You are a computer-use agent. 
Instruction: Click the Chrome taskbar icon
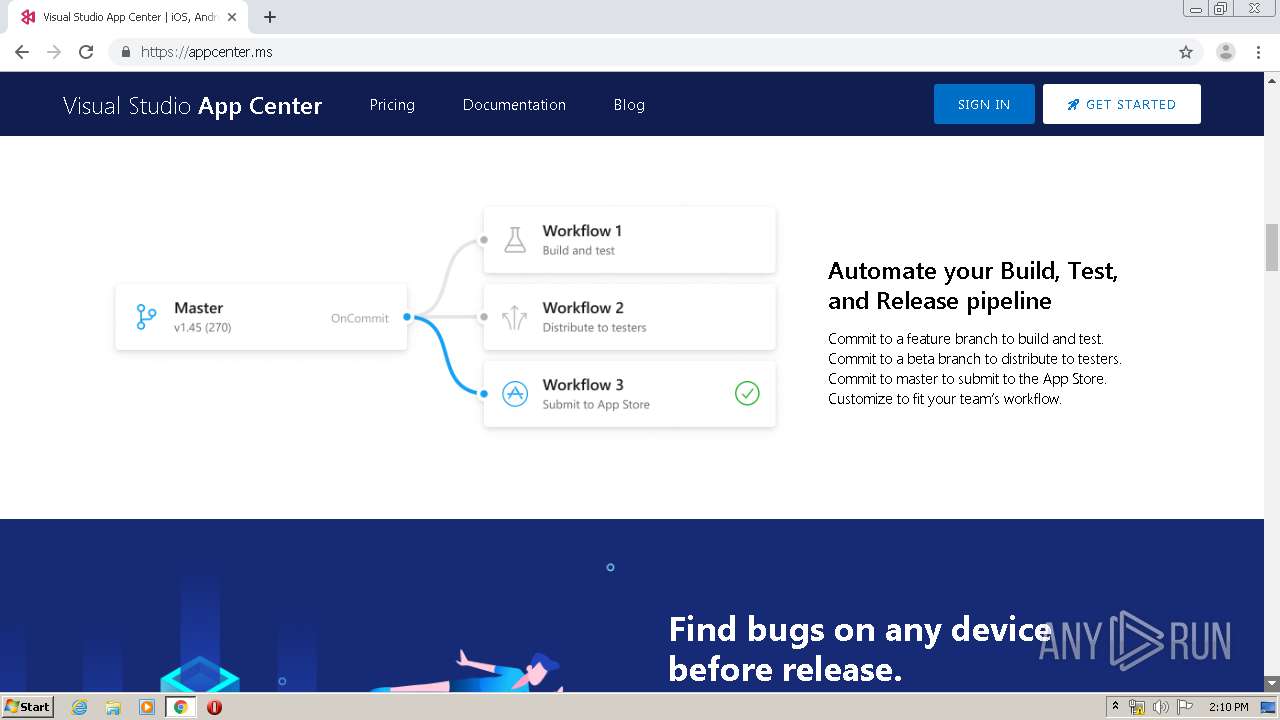click(181, 707)
